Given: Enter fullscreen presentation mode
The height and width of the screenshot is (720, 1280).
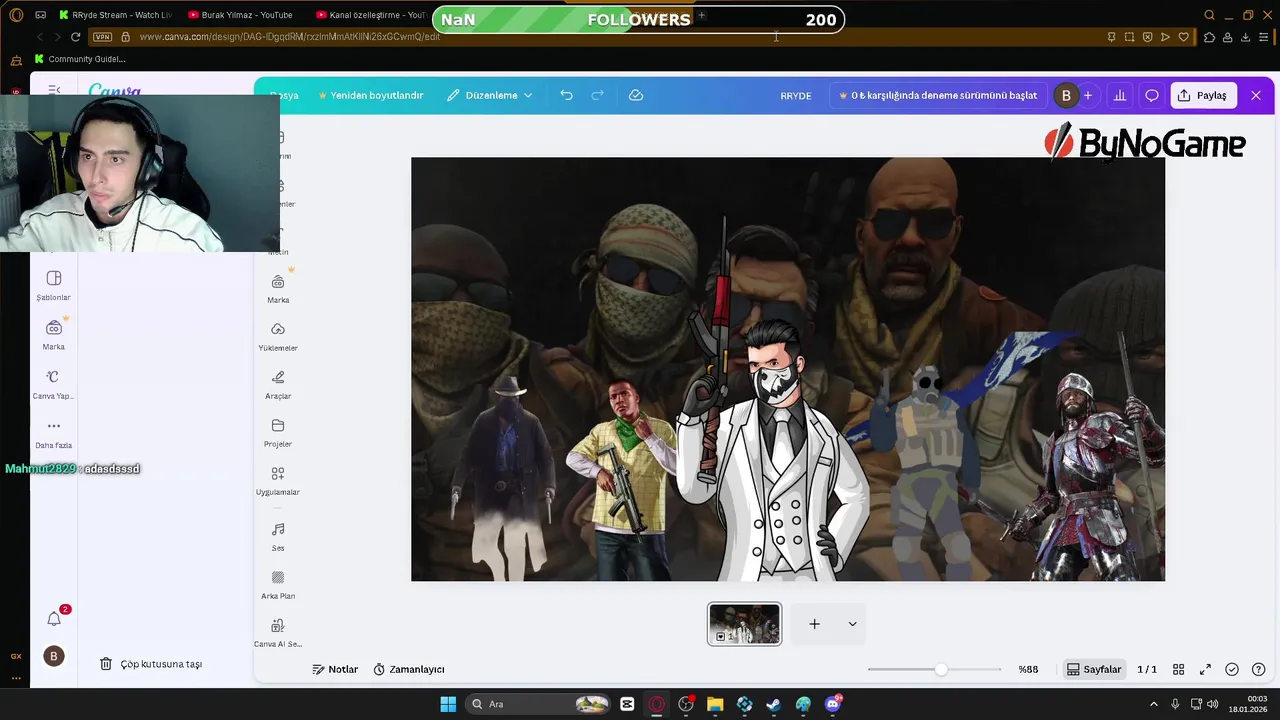Looking at the screenshot, I should (1205, 669).
